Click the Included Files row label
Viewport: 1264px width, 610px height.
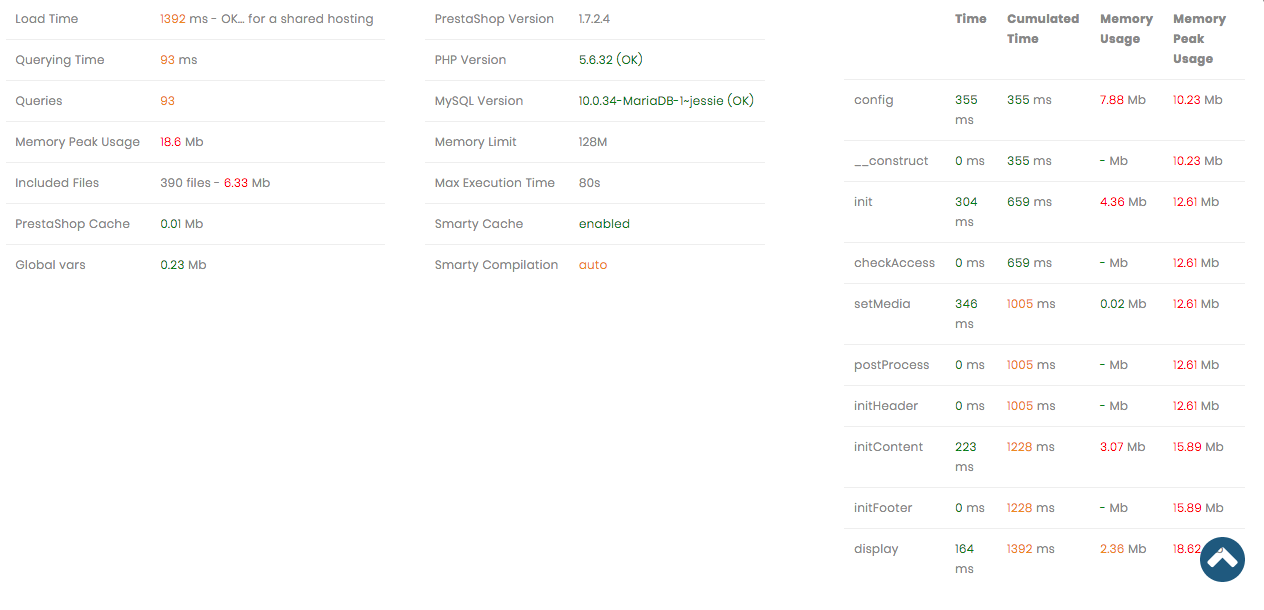57,183
